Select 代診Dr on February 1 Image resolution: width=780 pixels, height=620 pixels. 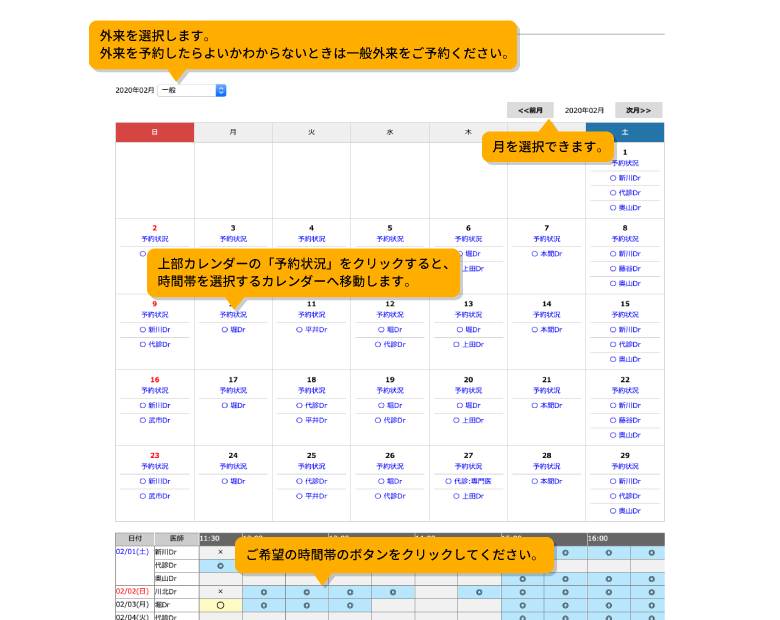pos(625,193)
